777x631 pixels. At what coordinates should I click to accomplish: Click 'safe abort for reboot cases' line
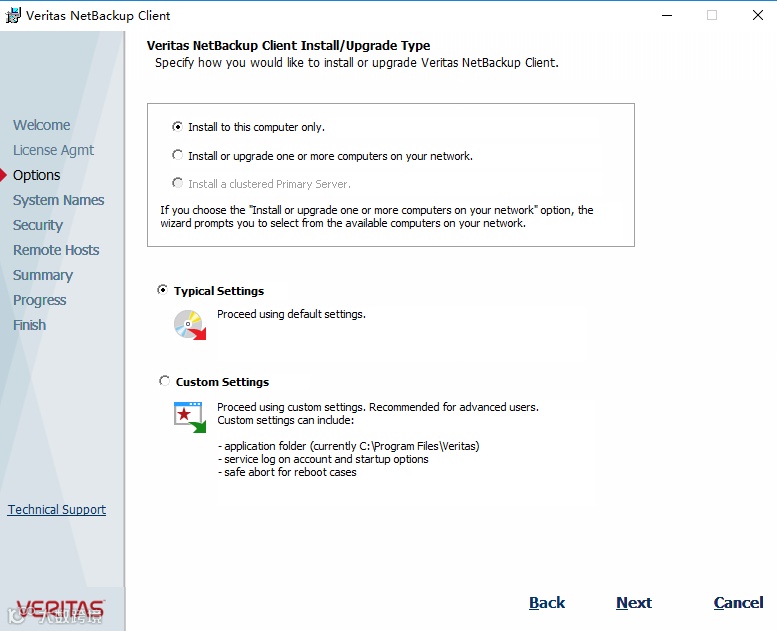tap(287, 472)
